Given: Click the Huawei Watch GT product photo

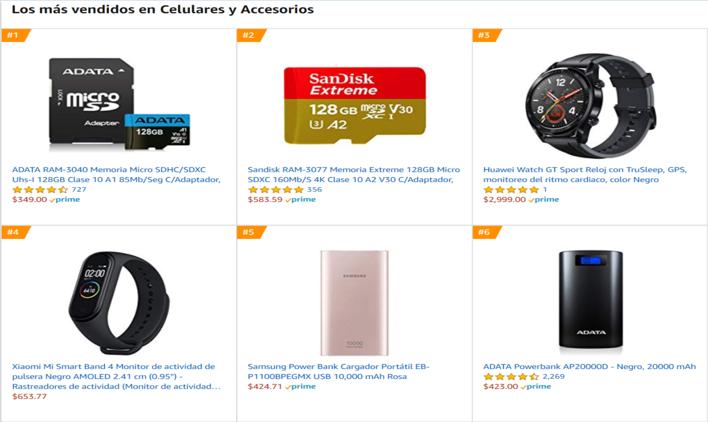Looking at the screenshot, I should click(588, 100).
